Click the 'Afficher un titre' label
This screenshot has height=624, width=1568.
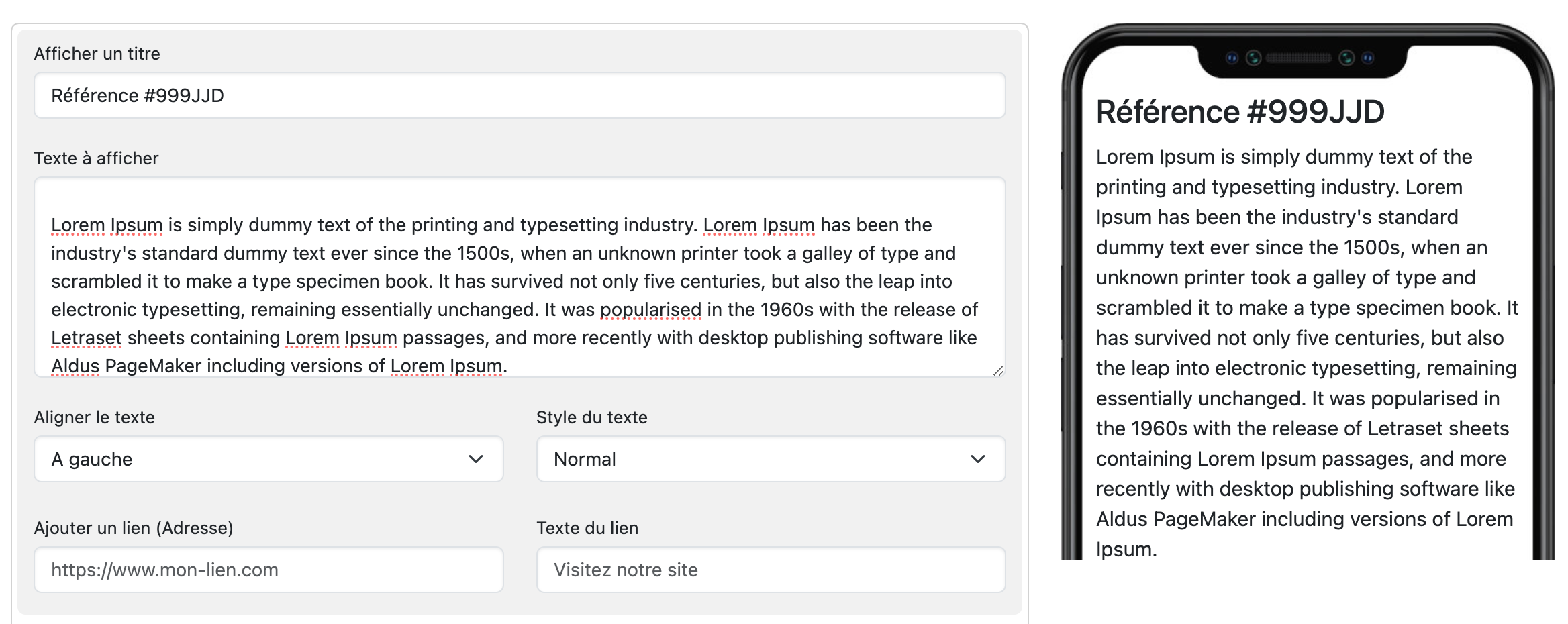coord(97,54)
